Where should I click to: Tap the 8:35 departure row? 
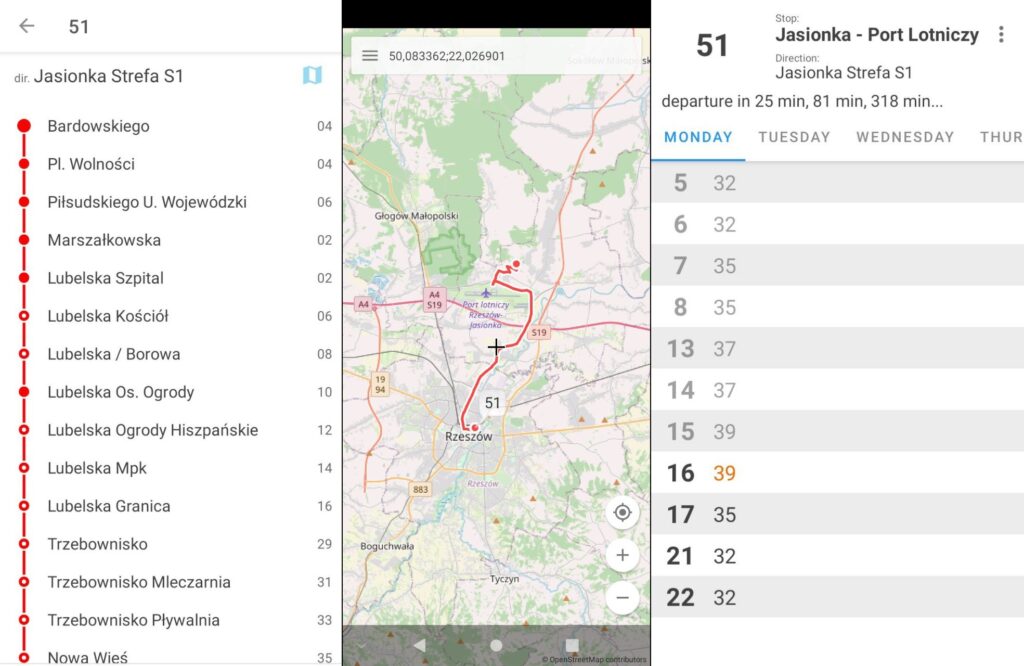(x=837, y=307)
